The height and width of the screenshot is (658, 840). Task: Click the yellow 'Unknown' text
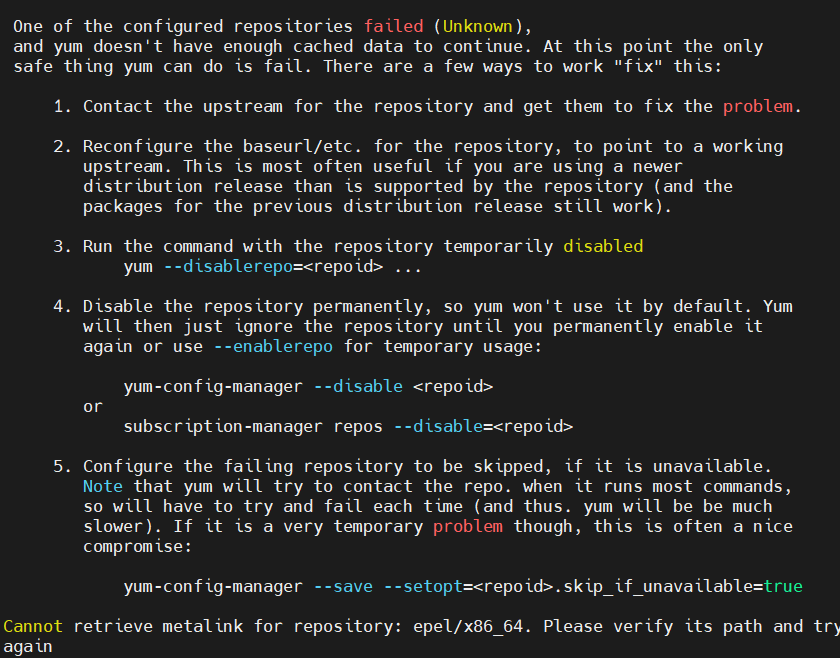(477, 26)
